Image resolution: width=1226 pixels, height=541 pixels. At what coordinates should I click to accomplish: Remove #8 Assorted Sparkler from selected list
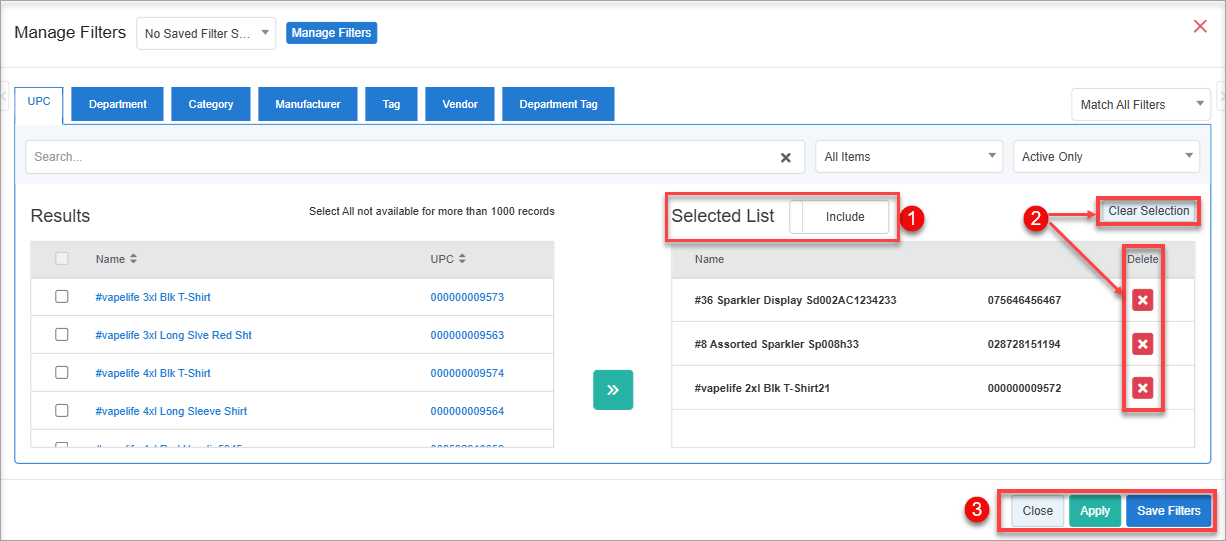1142,344
